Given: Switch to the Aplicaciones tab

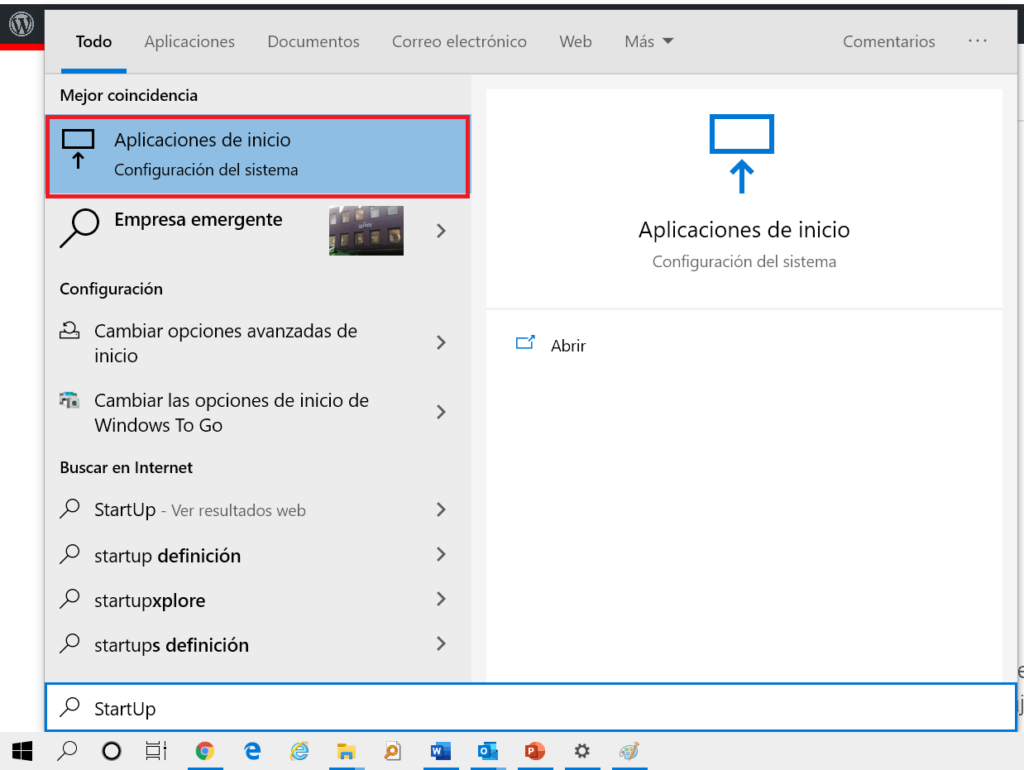Looking at the screenshot, I should 189,42.
